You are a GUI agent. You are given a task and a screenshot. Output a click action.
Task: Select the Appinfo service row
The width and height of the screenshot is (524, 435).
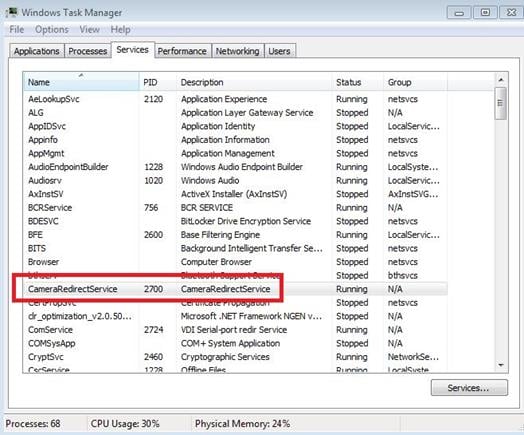[236, 140]
